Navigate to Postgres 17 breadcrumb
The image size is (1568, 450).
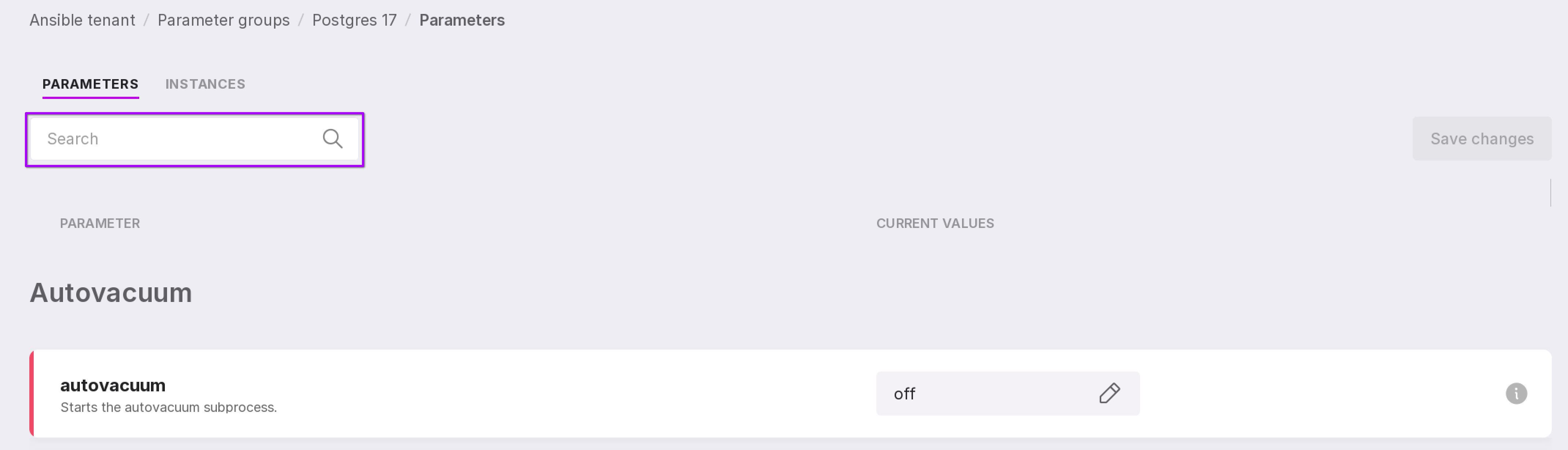tap(354, 20)
